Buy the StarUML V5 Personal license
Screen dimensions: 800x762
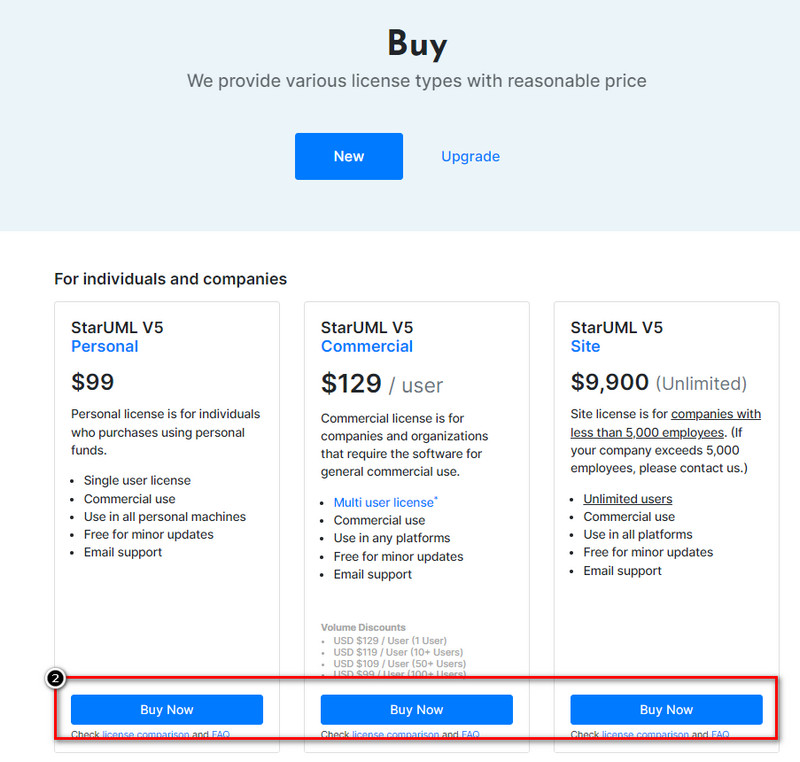point(167,709)
